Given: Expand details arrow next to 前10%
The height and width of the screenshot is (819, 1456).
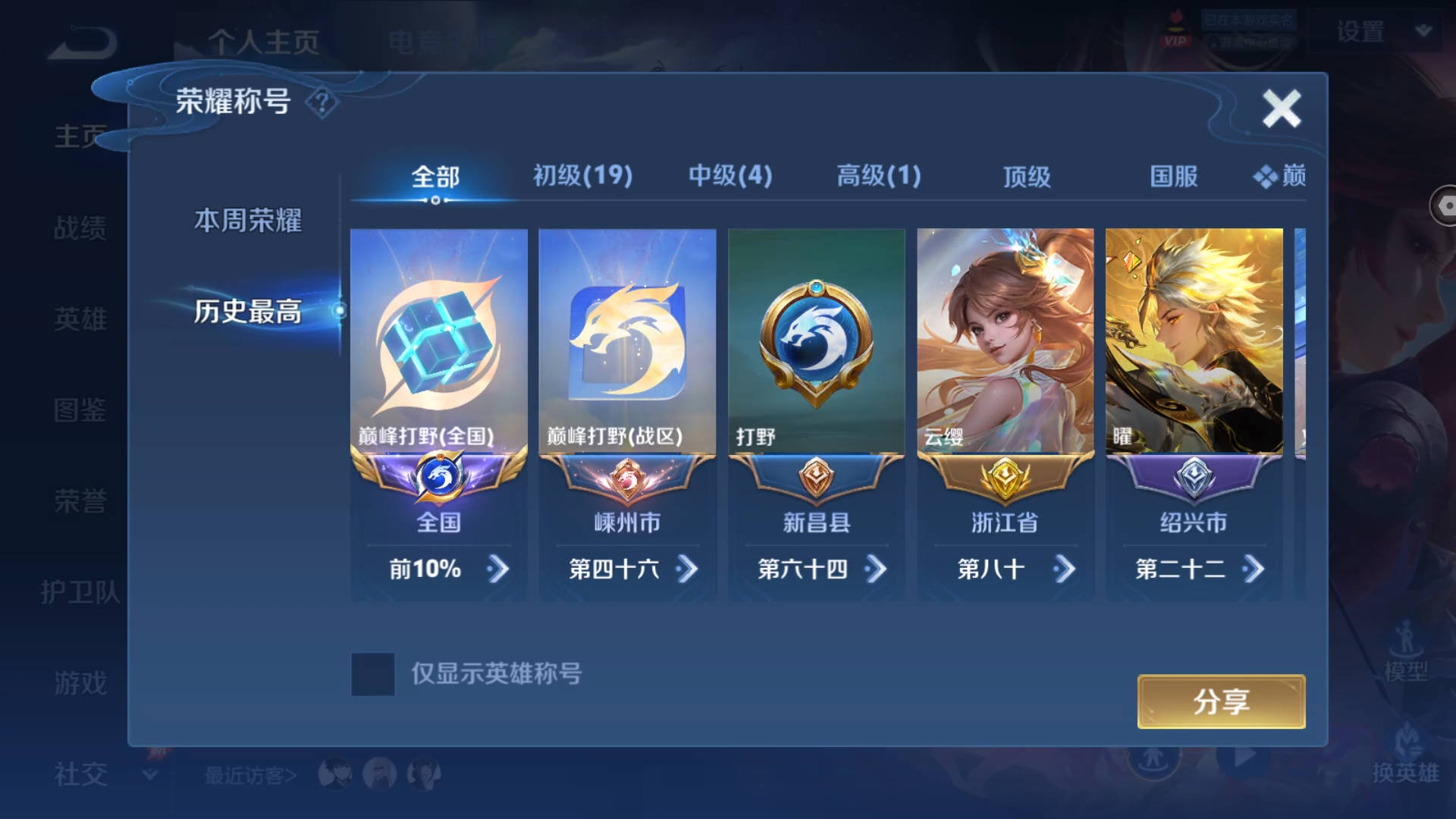Looking at the screenshot, I should click(498, 569).
